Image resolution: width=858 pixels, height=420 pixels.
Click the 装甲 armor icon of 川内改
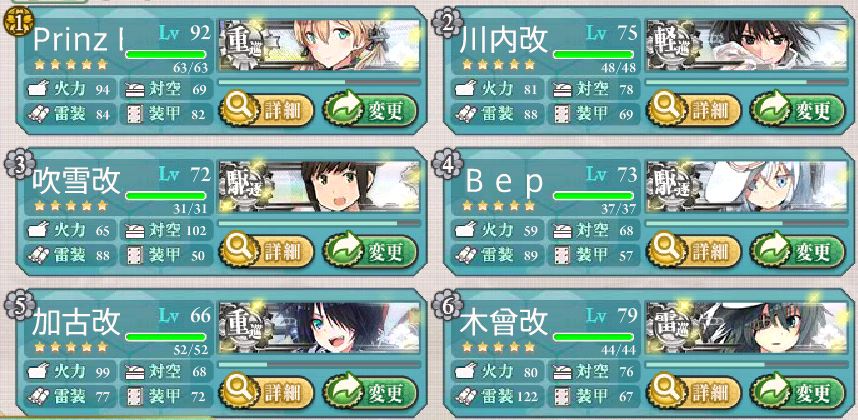[563, 114]
